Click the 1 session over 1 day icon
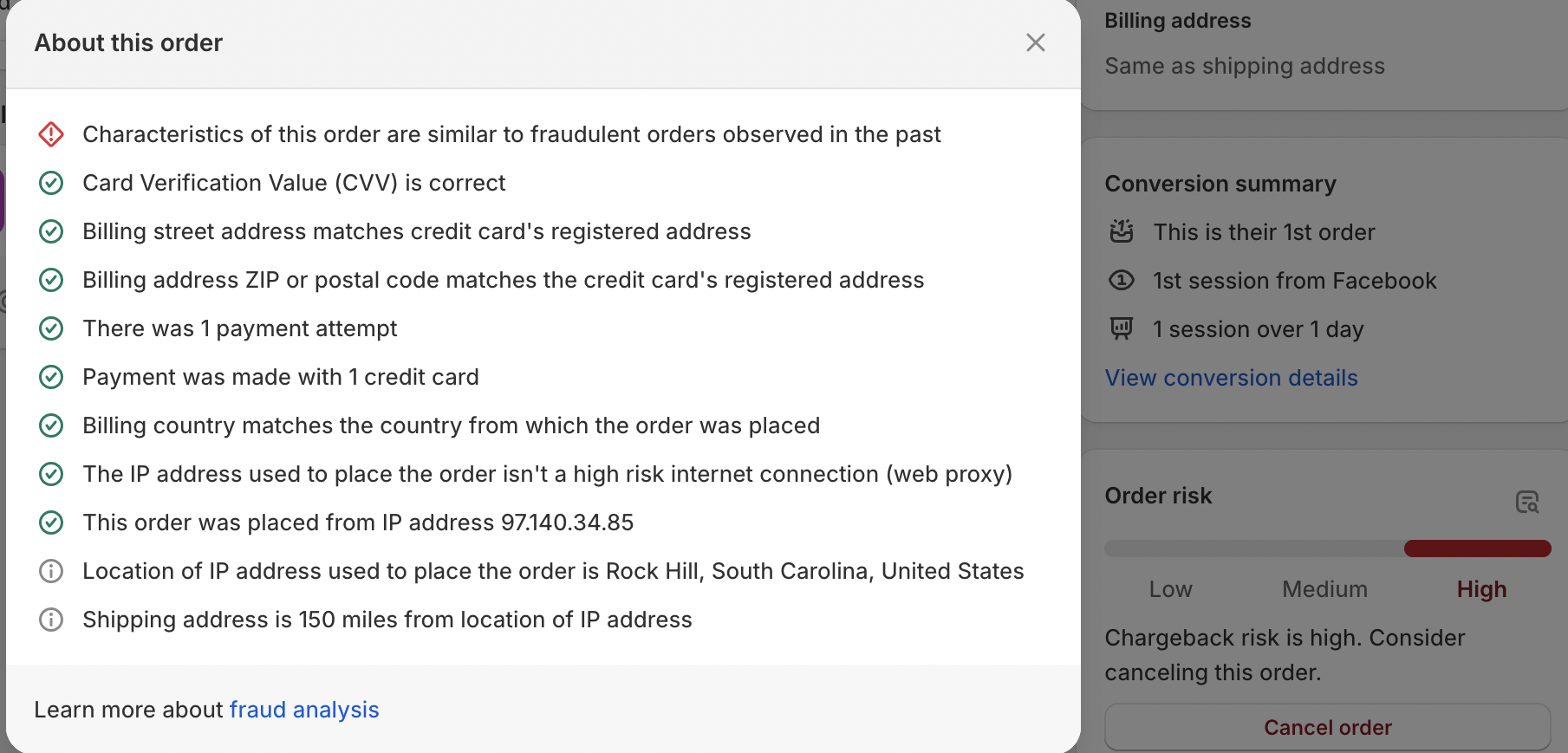Screen dimensions: 1568x753 (1122, 328)
